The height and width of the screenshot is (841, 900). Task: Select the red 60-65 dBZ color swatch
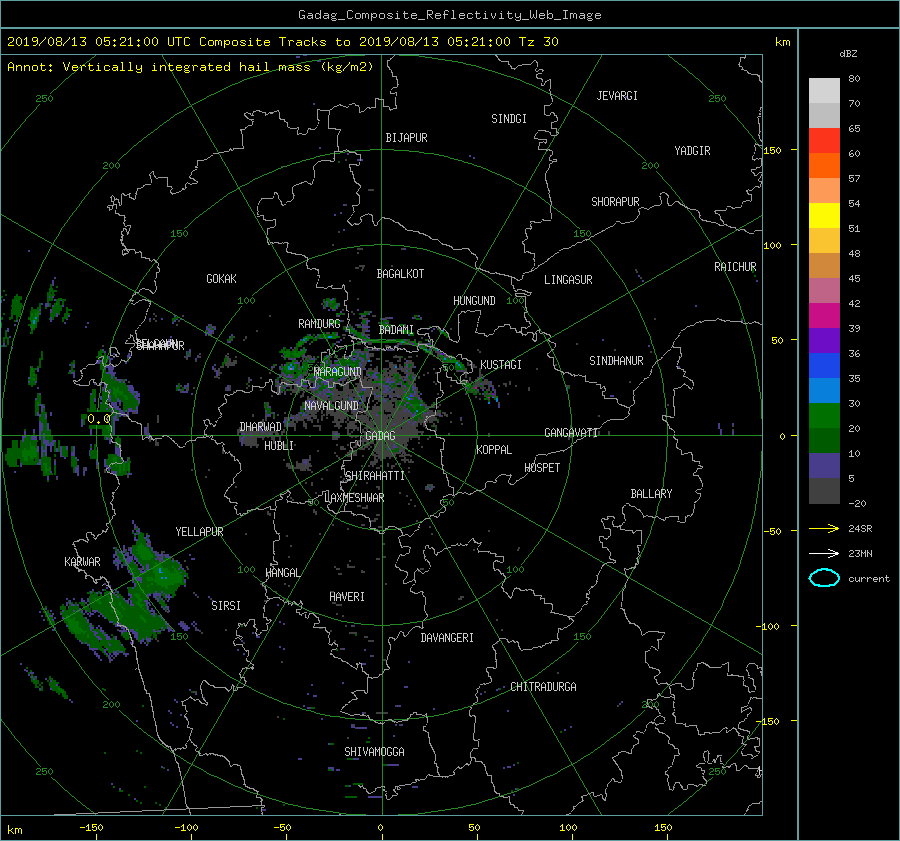(824, 141)
